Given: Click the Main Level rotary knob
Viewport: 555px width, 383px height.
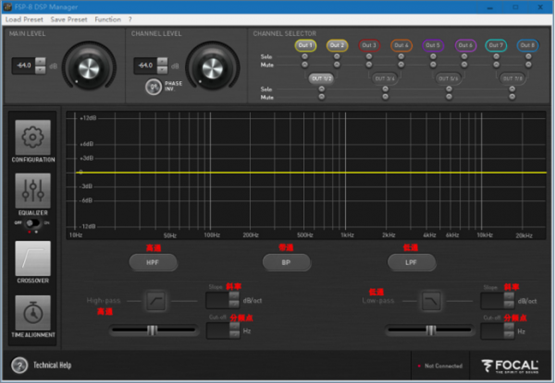Looking at the screenshot, I should [88, 68].
